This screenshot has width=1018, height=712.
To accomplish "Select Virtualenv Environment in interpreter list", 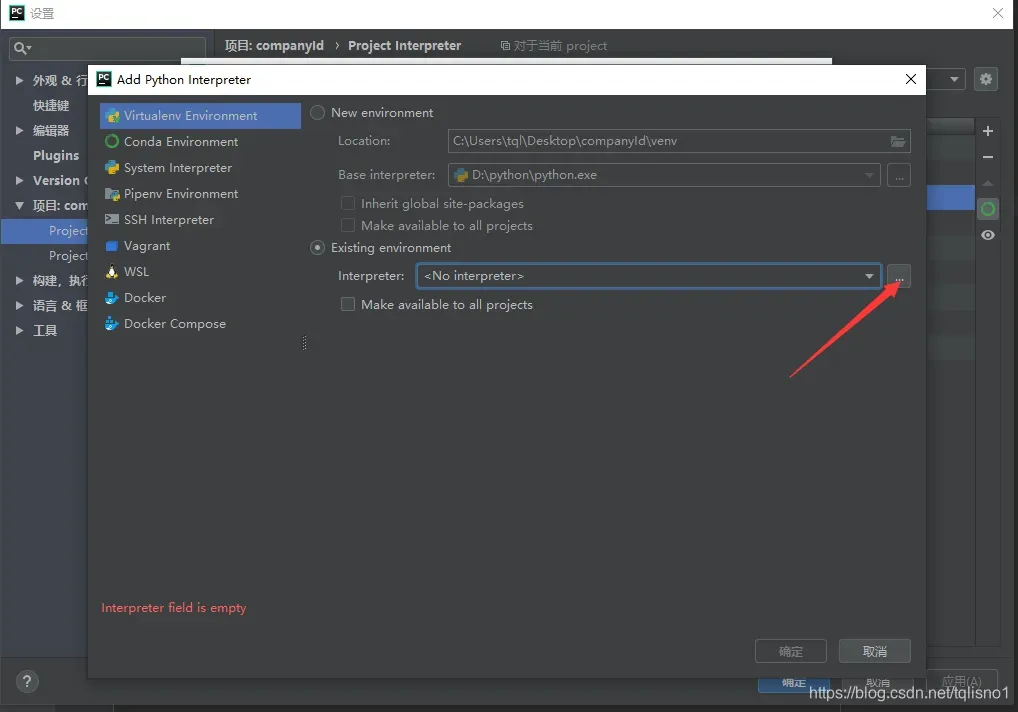I will (200, 116).
